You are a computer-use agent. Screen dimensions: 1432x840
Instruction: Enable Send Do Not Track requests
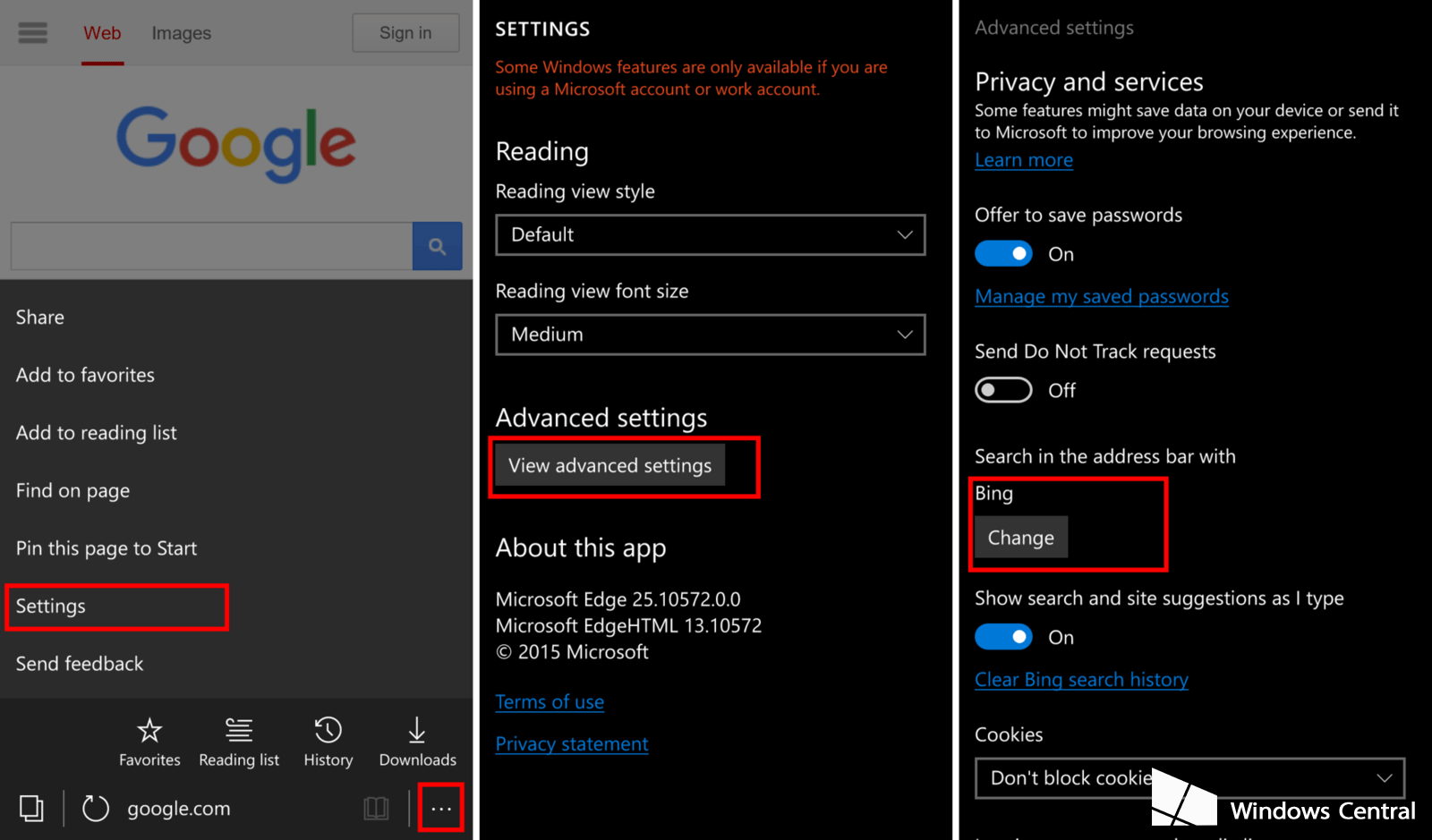(x=1003, y=390)
